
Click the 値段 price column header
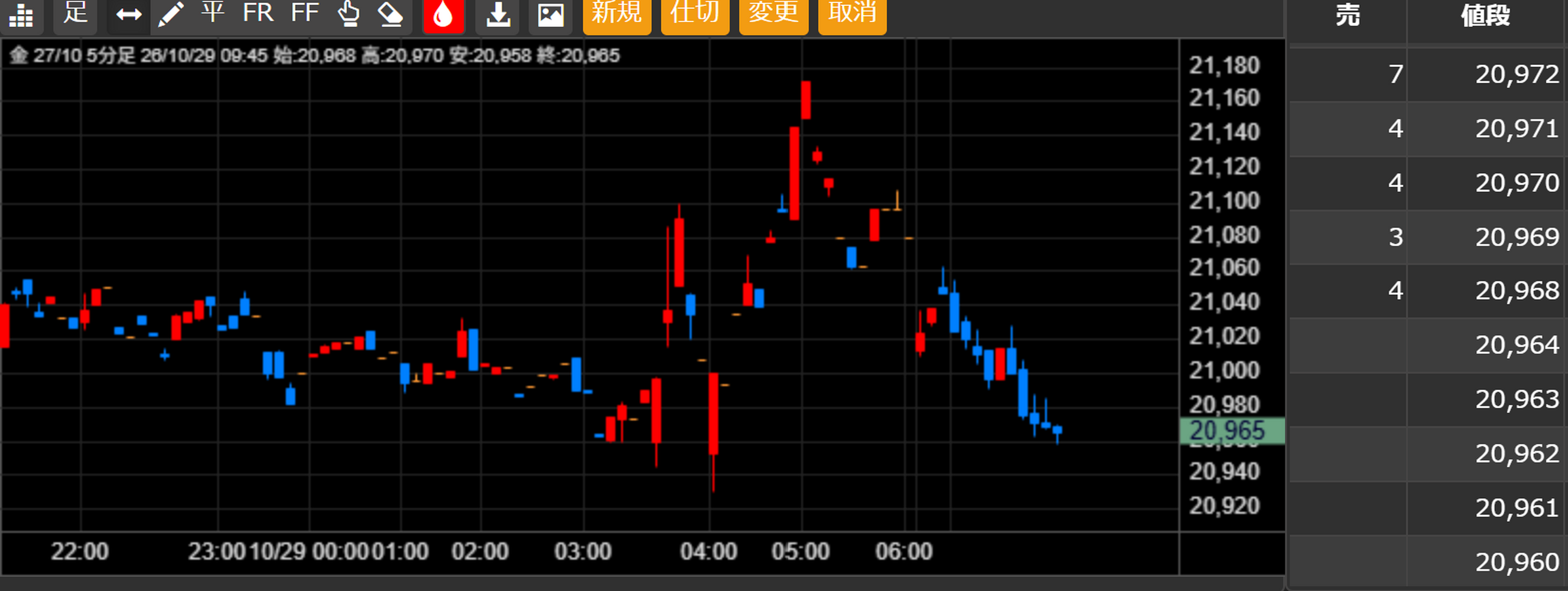point(1486,16)
